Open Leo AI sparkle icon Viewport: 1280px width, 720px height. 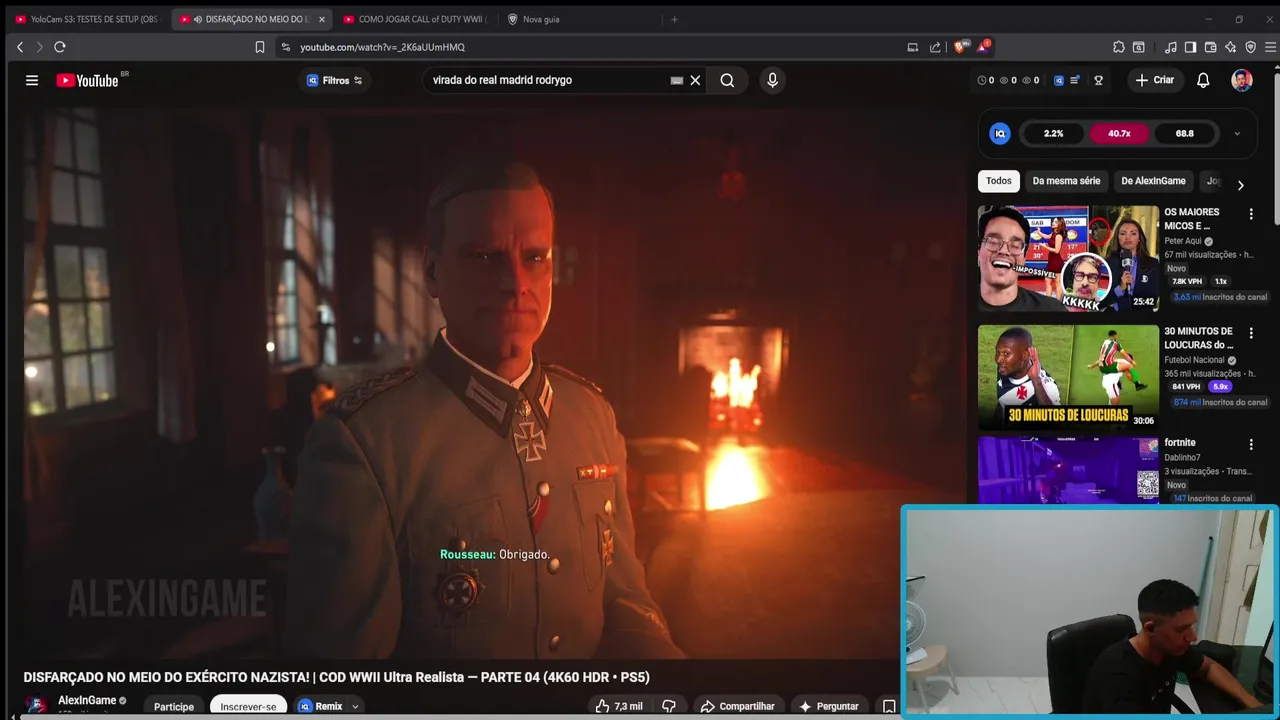1230,47
